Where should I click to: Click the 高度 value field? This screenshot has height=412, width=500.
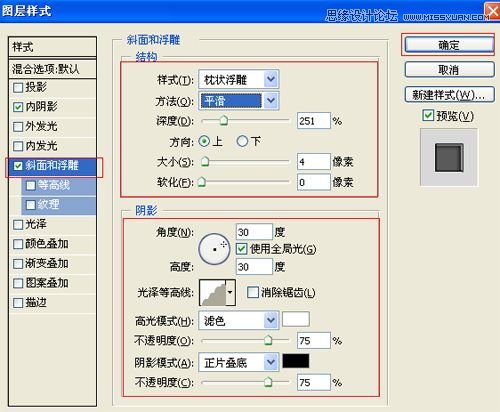pos(254,267)
